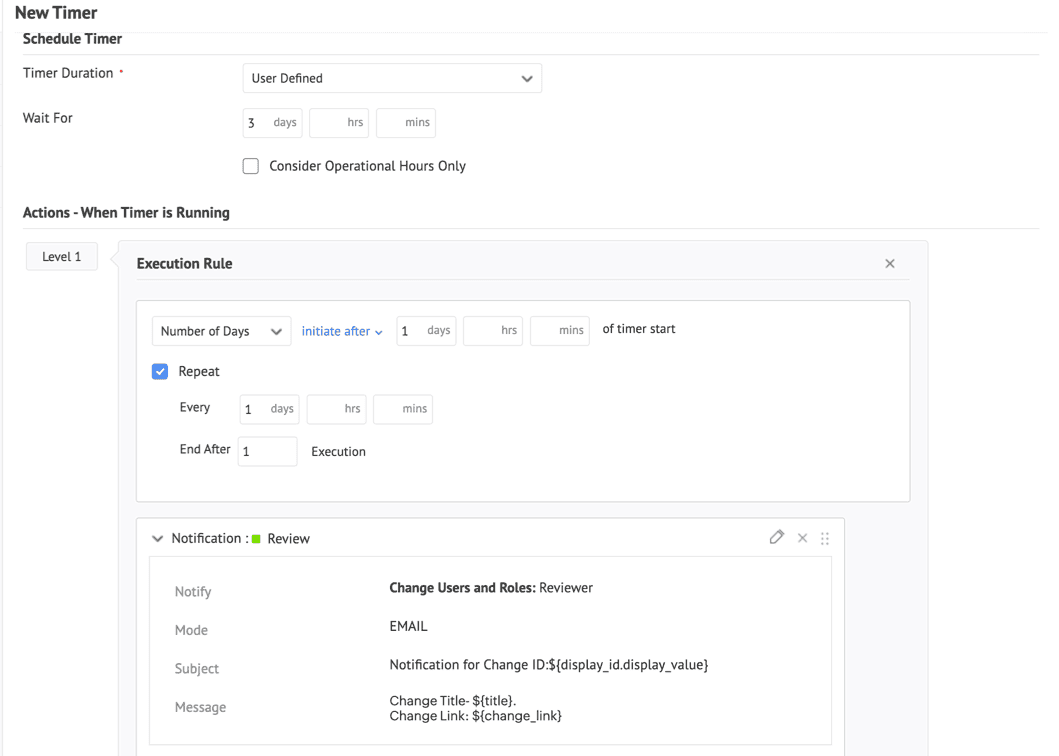The image size is (1059, 756).
Task: Remove the Review notification with X icon
Action: tap(802, 538)
